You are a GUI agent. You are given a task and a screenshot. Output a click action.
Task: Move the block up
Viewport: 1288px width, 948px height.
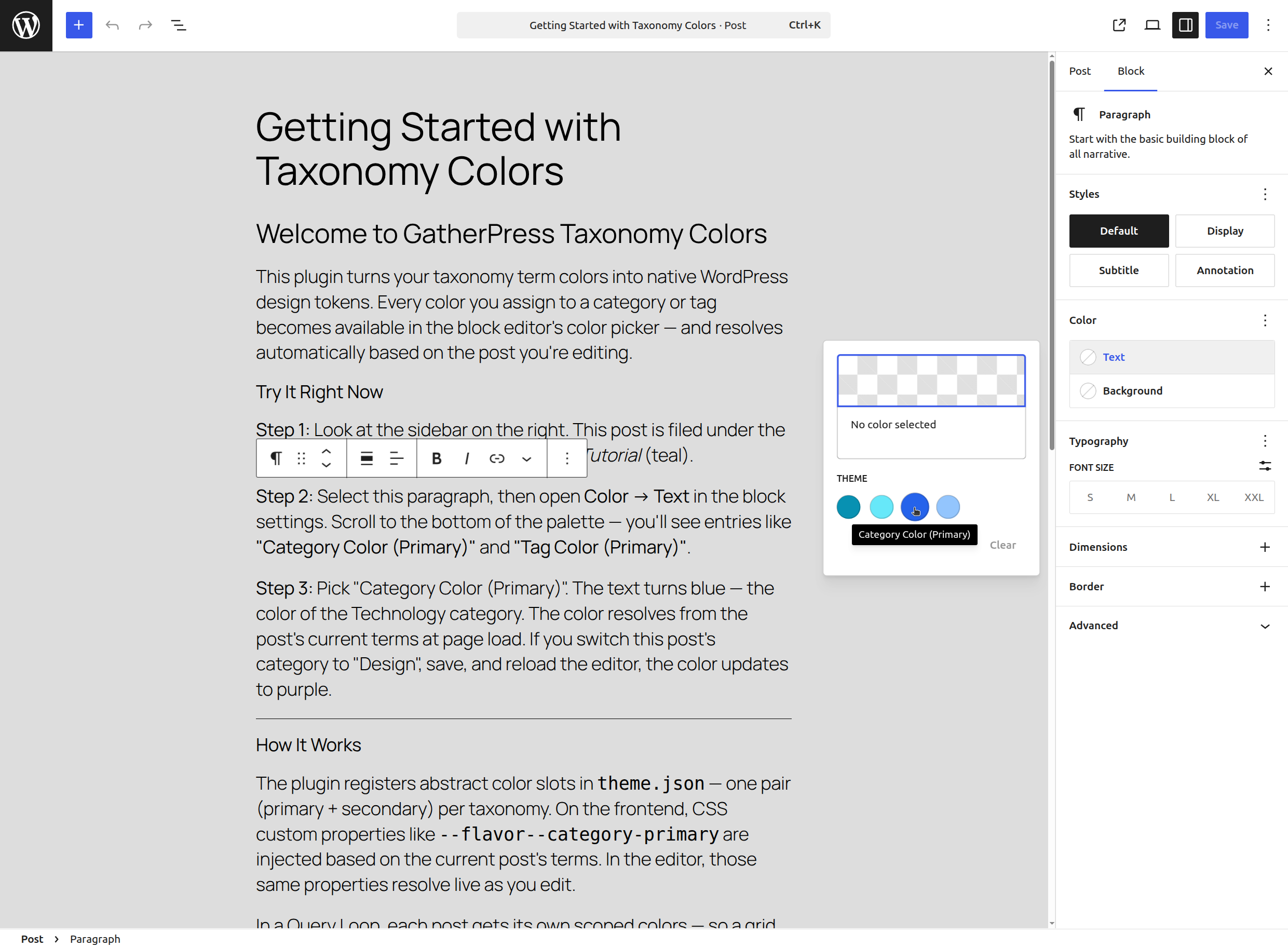coord(327,451)
